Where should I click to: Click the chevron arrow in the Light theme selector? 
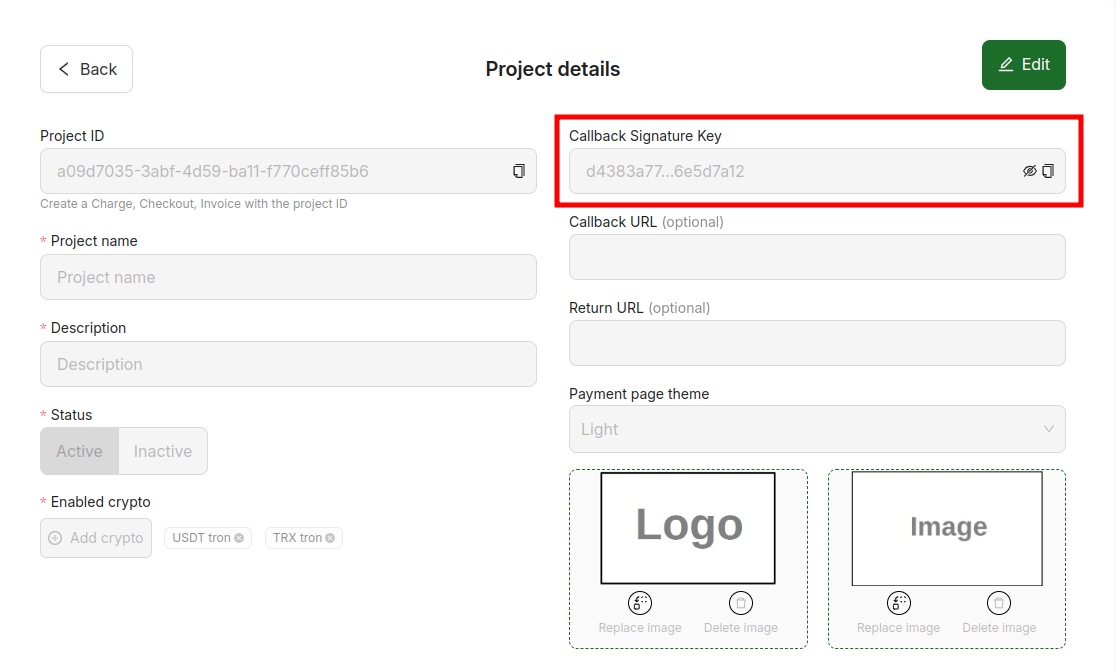(1048, 429)
